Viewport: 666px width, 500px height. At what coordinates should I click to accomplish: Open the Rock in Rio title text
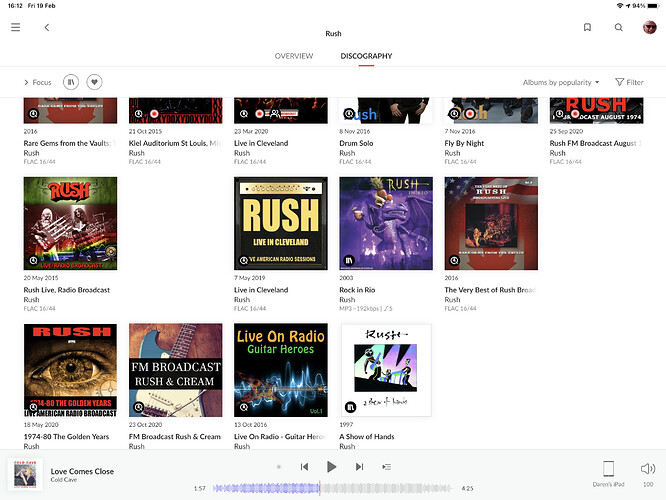(357, 290)
